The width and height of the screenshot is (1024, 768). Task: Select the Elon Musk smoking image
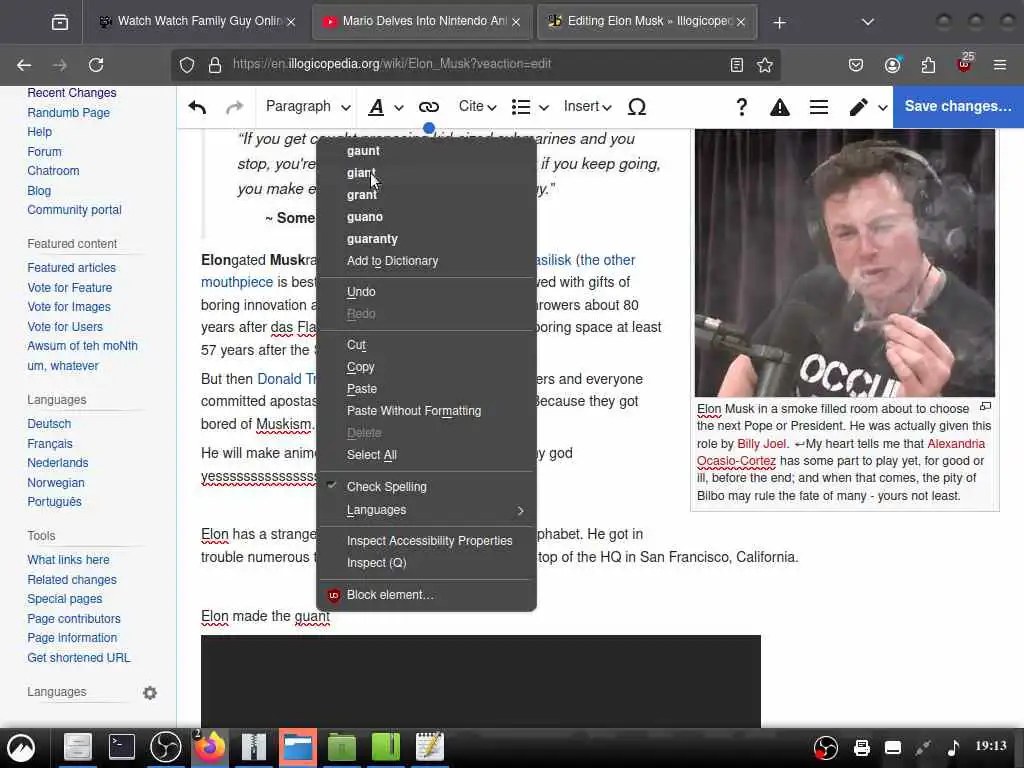click(x=844, y=263)
